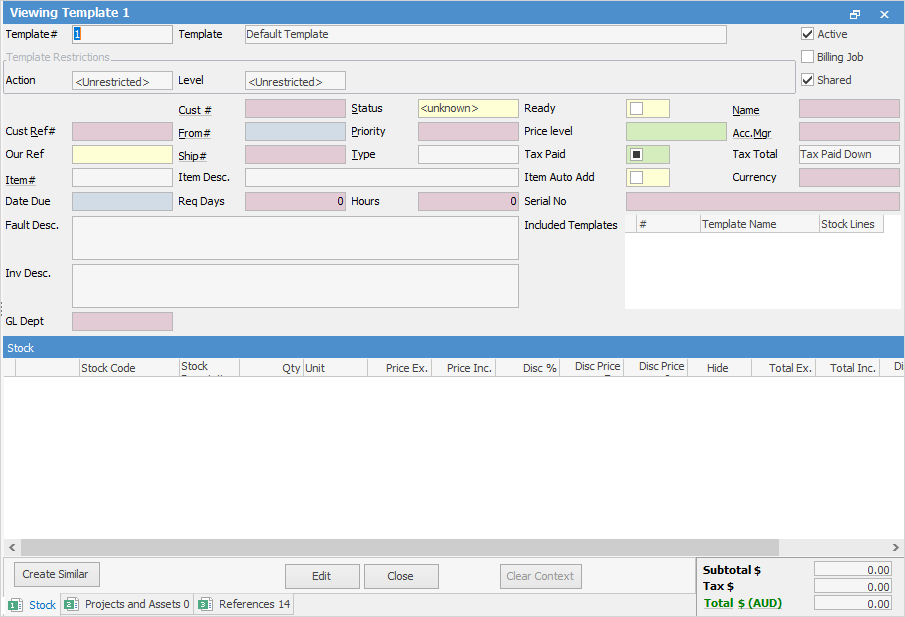The image size is (905, 617).
Task: Click the Edit button
Action: pos(322,576)
